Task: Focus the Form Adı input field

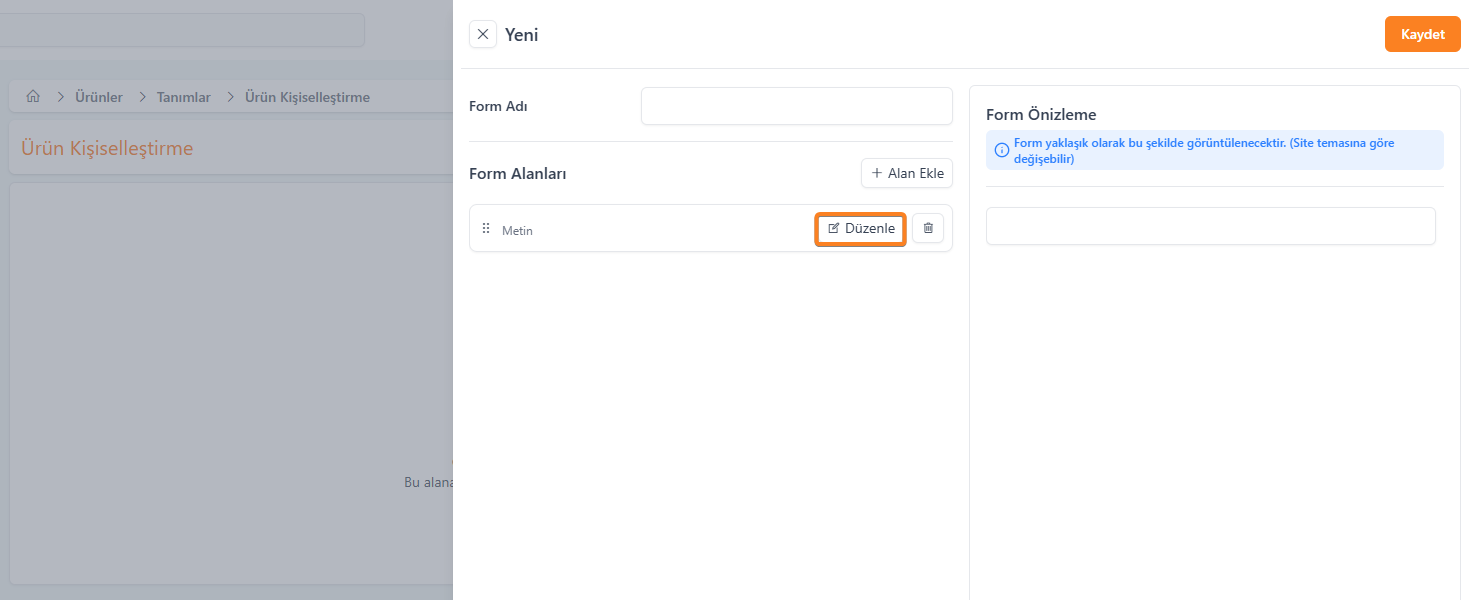Action: click(x=797, y=106)
